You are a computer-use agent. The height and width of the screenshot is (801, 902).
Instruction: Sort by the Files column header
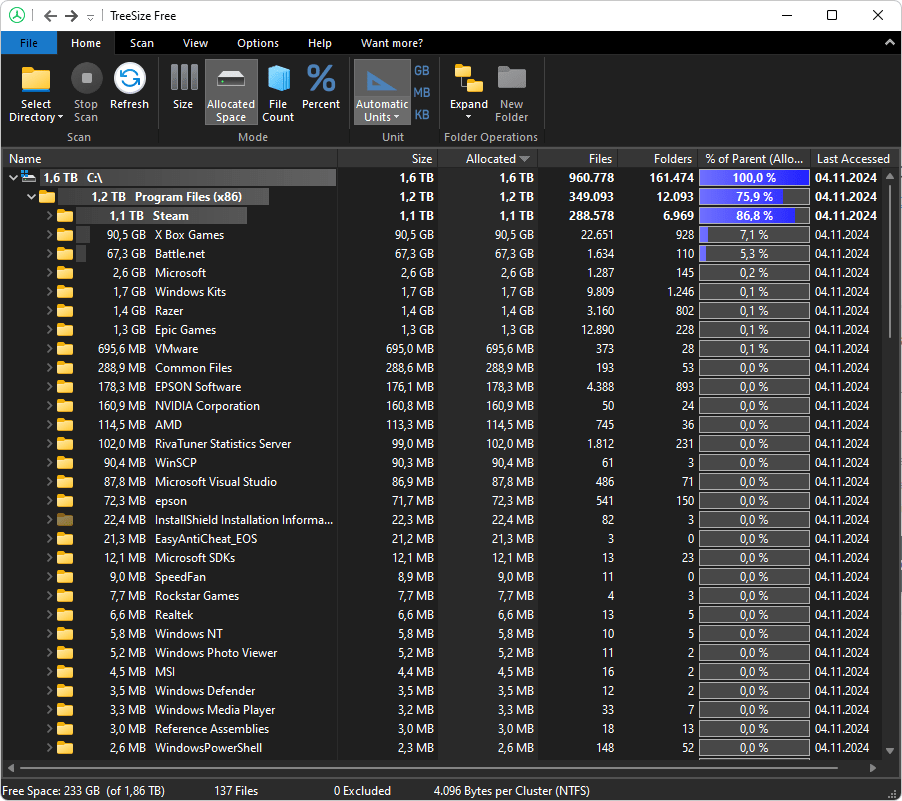[600, 159]
